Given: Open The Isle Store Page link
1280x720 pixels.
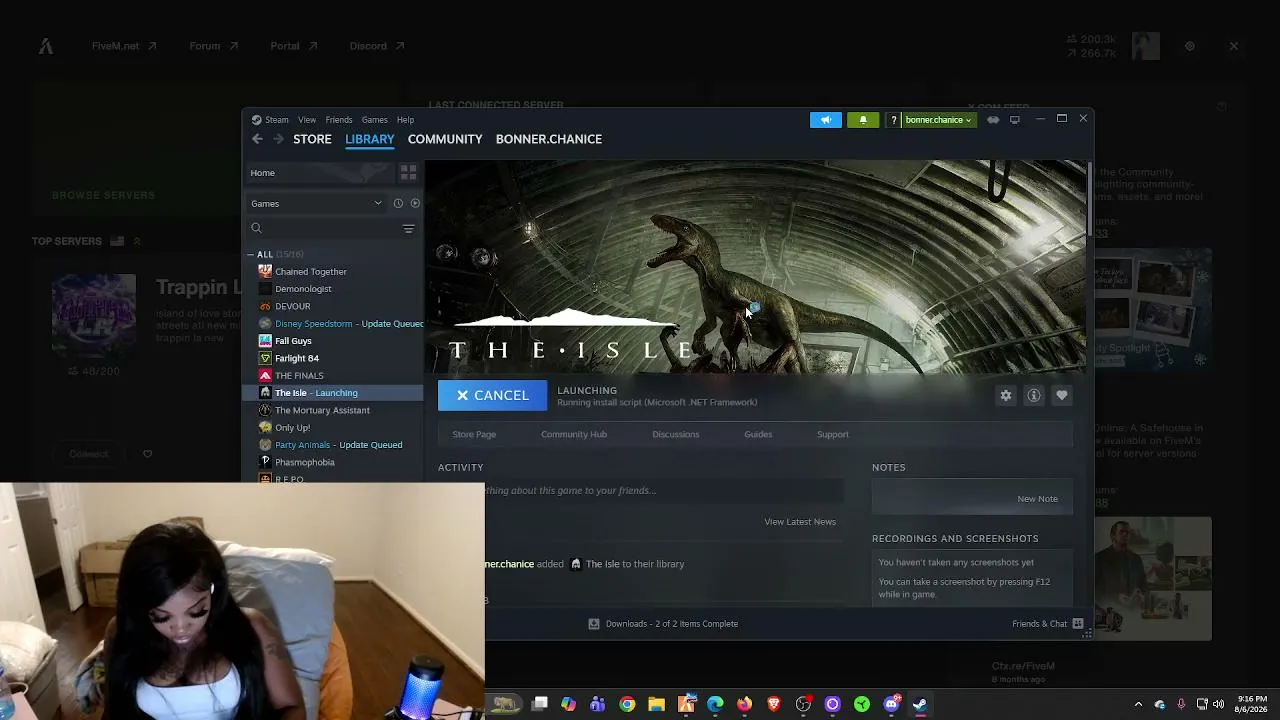Looking at the screenshot, I should point(474,434).
